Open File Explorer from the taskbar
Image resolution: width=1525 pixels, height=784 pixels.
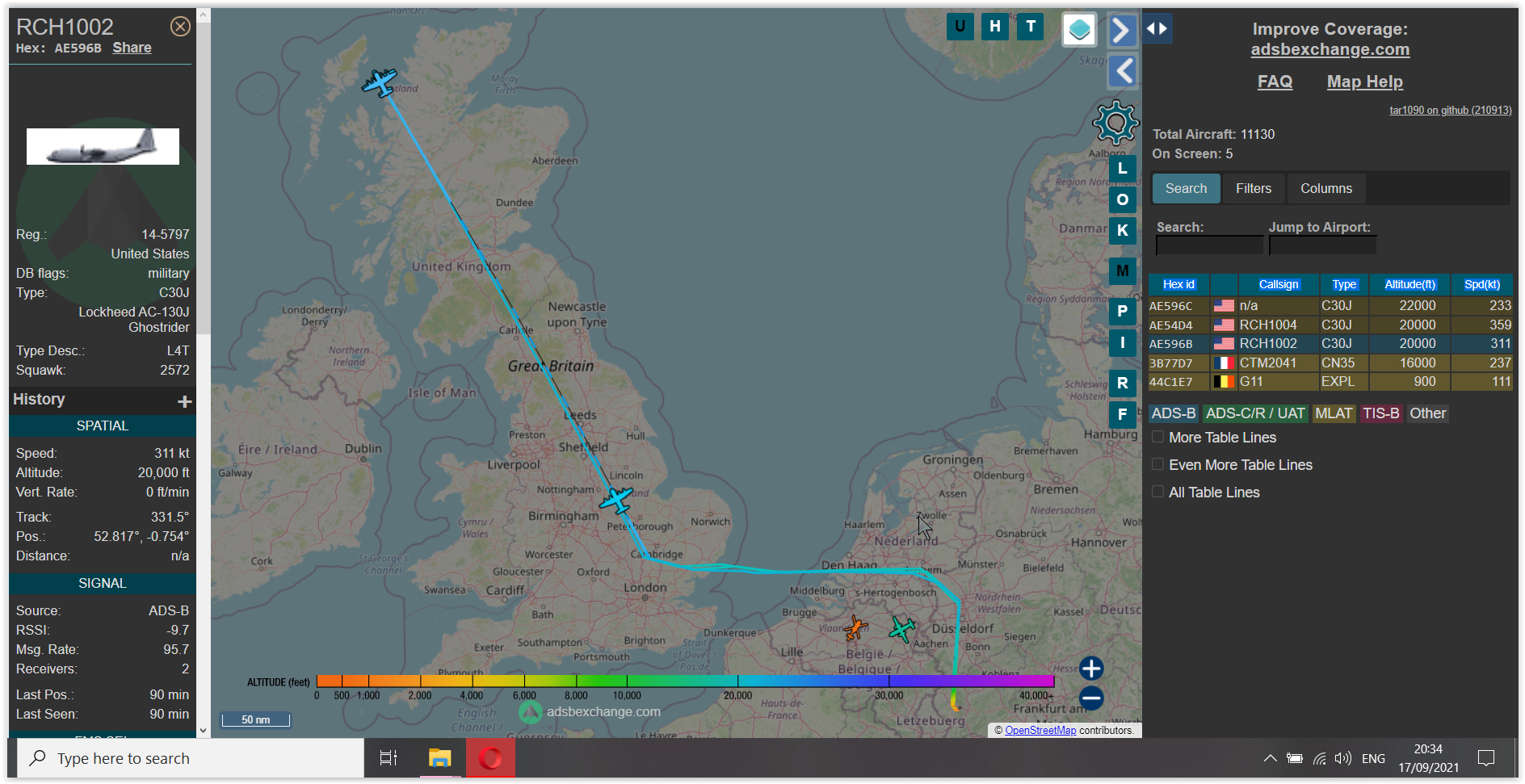coord(439,758)
